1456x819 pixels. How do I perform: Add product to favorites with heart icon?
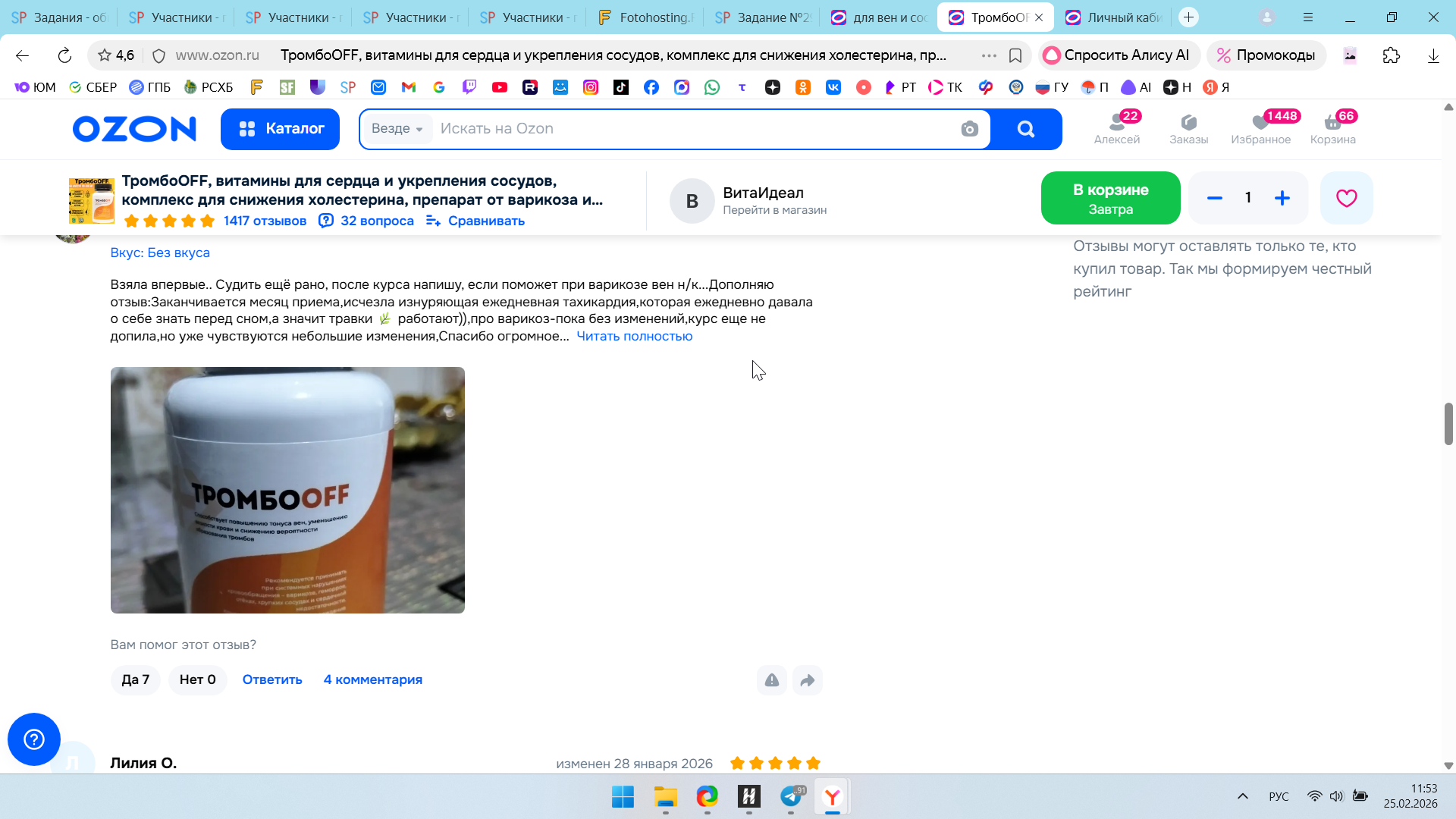(1346, 198)
